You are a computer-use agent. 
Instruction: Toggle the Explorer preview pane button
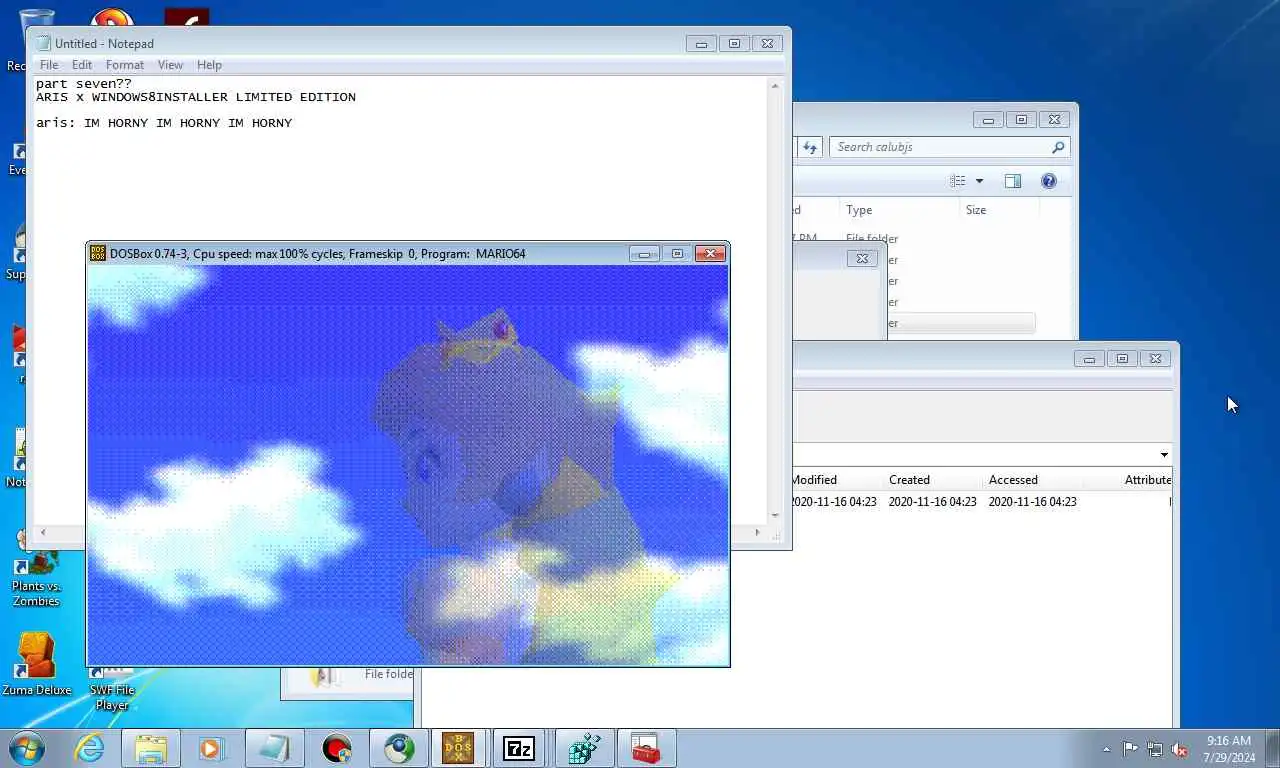pyautogui.click(x=1013, y=181)
